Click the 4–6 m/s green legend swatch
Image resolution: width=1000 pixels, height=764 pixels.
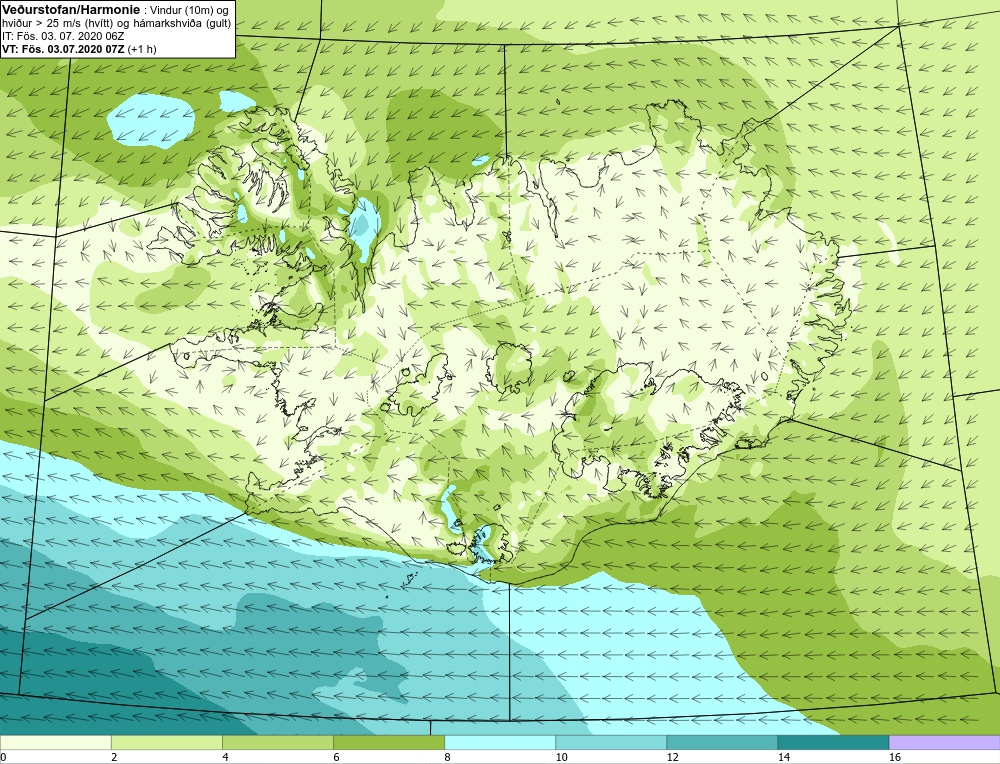(x=277, y=743)
